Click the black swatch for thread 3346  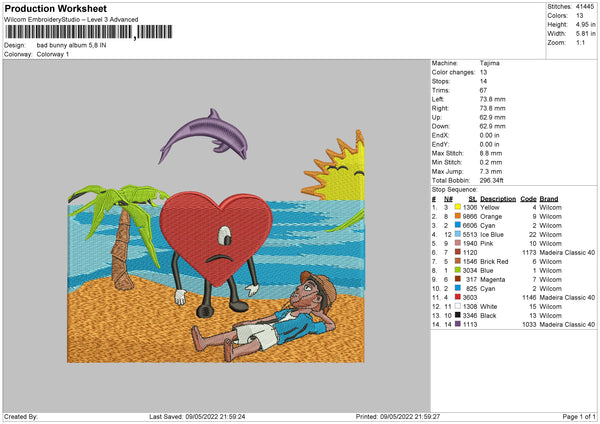point(458,315)
